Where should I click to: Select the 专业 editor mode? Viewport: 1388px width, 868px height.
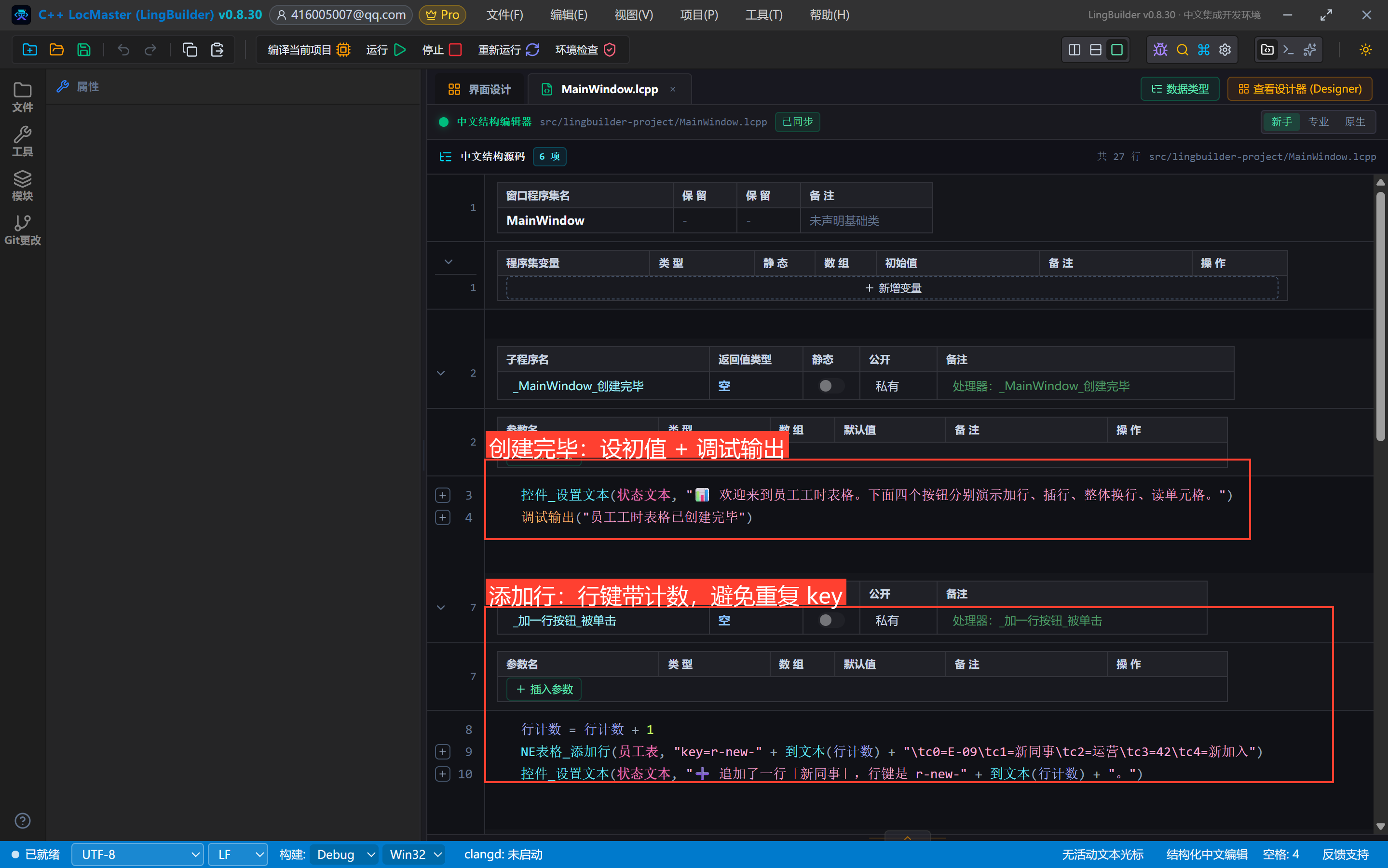pyautogui.click(x=1319, y=122)
